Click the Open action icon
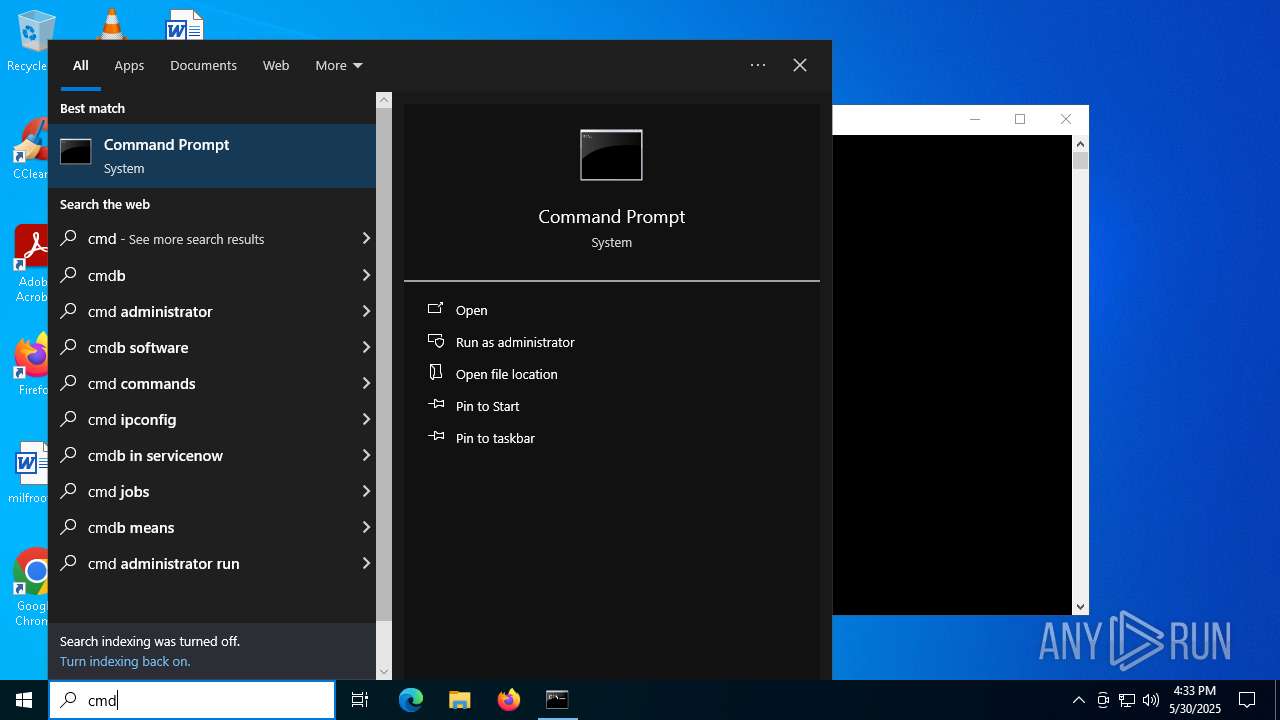Screen dimensions: 1280x720 (435, 309)
